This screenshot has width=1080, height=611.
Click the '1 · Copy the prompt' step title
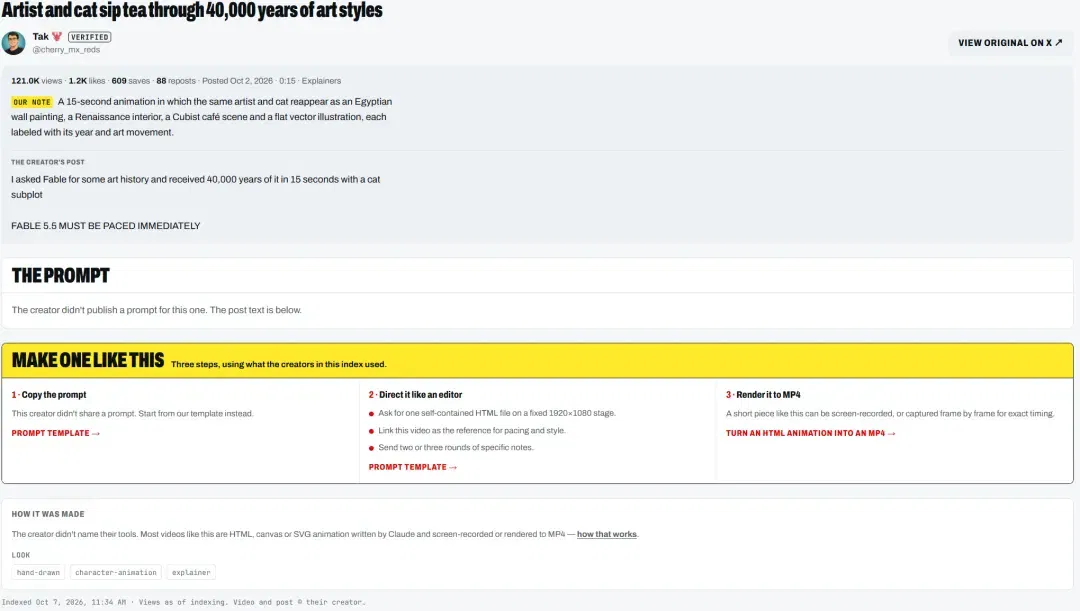pos(49,395)
